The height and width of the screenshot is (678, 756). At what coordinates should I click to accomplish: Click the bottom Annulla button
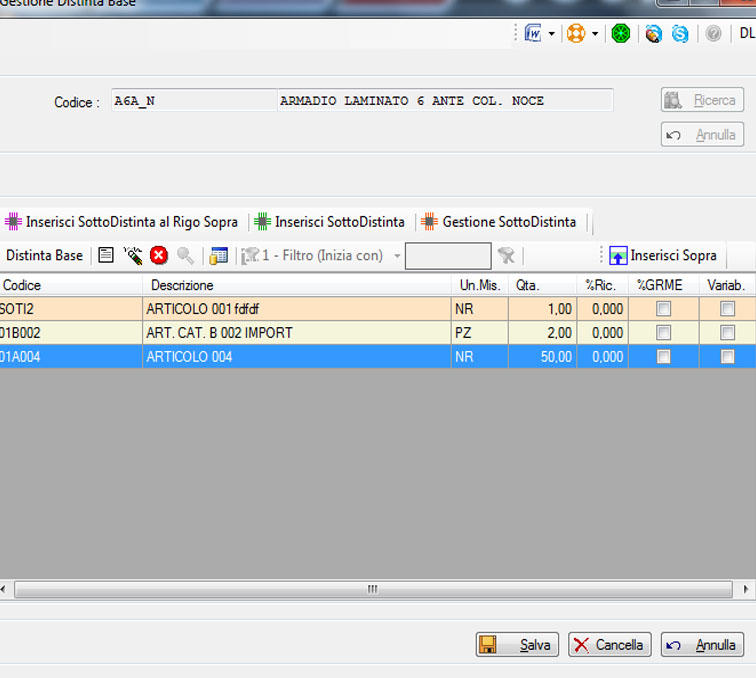pyautogui.click(x=702, y=645)
